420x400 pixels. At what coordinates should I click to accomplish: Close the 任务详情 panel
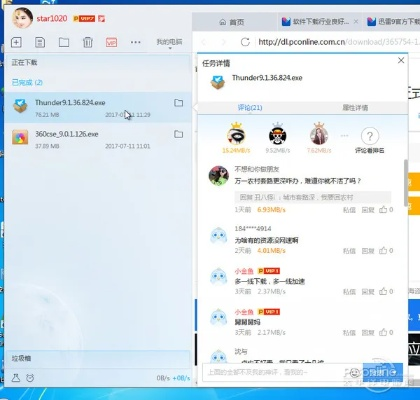point(401,60)
